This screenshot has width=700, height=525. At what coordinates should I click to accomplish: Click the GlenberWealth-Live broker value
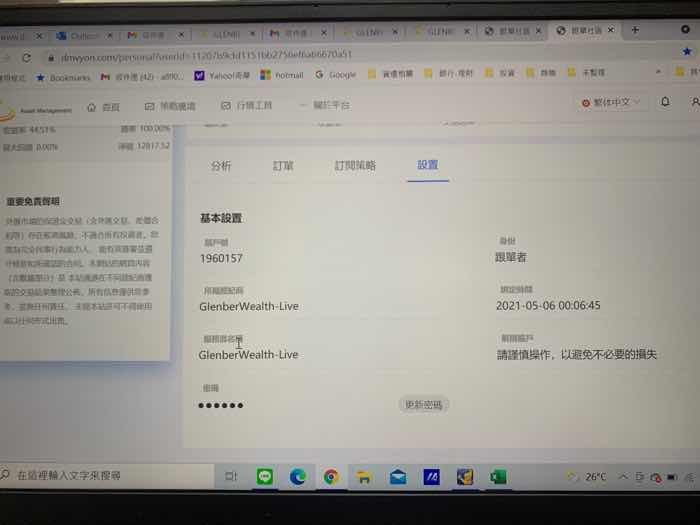click(x=249, y=307)
